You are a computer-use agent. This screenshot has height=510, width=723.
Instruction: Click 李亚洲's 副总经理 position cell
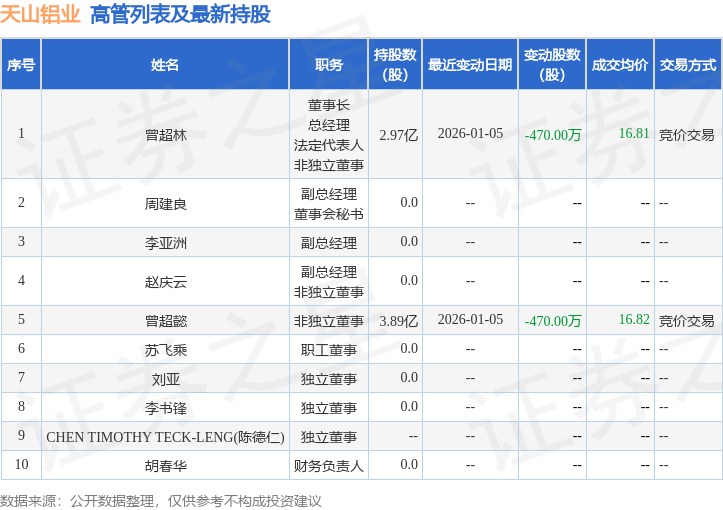[x=329, y=243]
